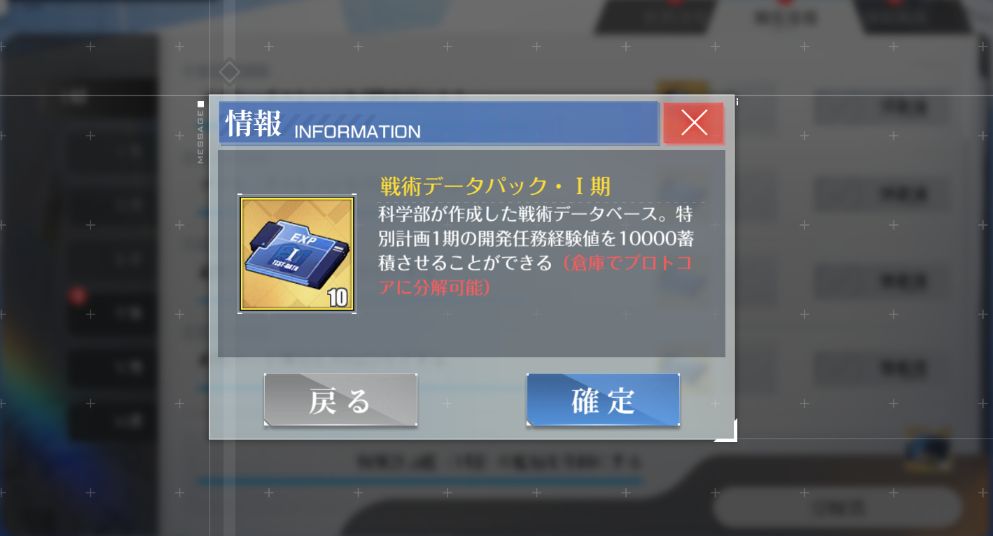Click the red notification dot in left sidebar
This screenshot has height=536, width=993.
(x=77, y=295)
